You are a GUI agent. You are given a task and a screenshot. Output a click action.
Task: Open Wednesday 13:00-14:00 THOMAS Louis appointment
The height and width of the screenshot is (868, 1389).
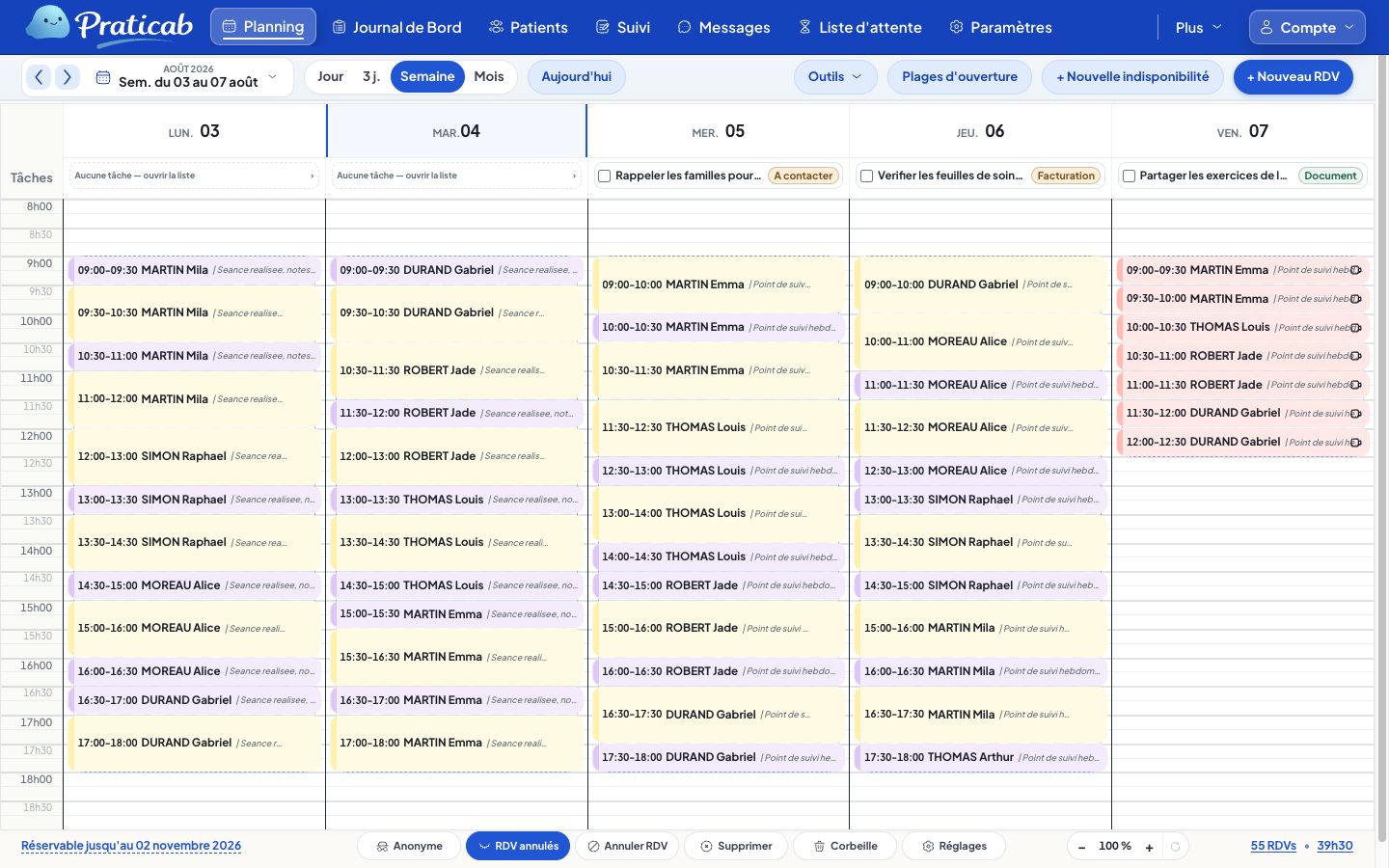pos(719,514)
